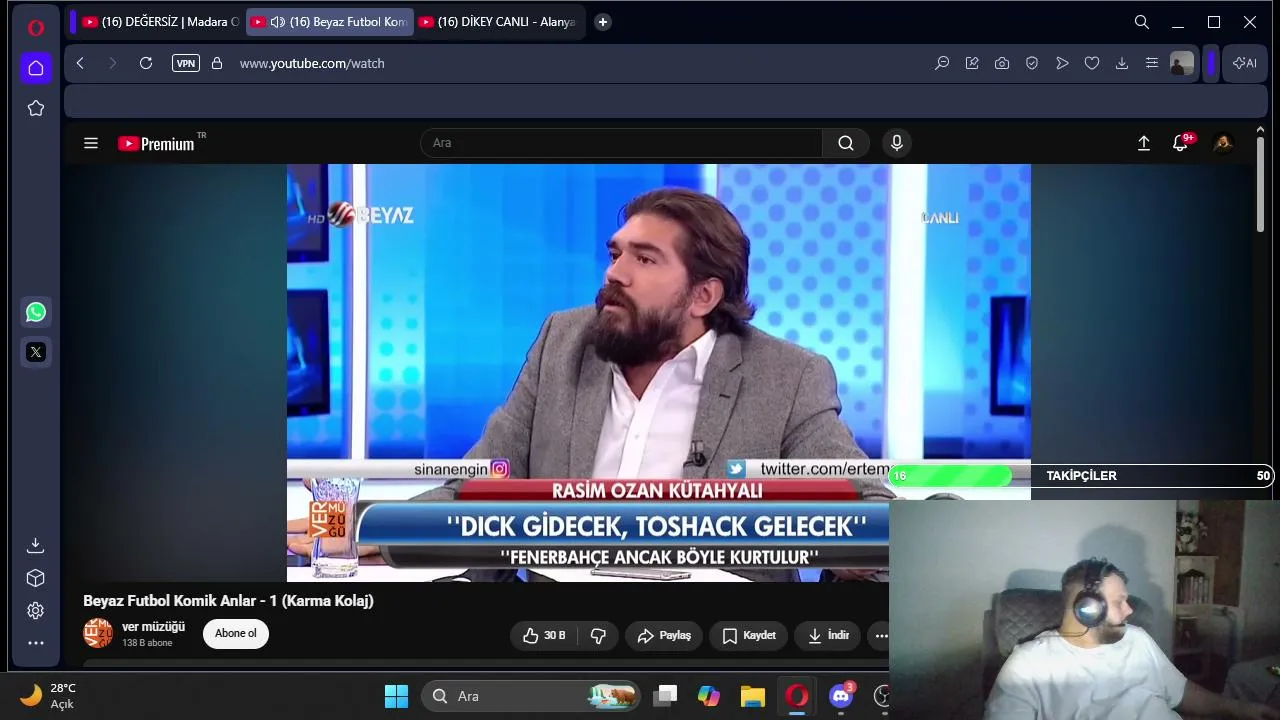Open Opera Start Page home icon

click(x=36, y=68)
